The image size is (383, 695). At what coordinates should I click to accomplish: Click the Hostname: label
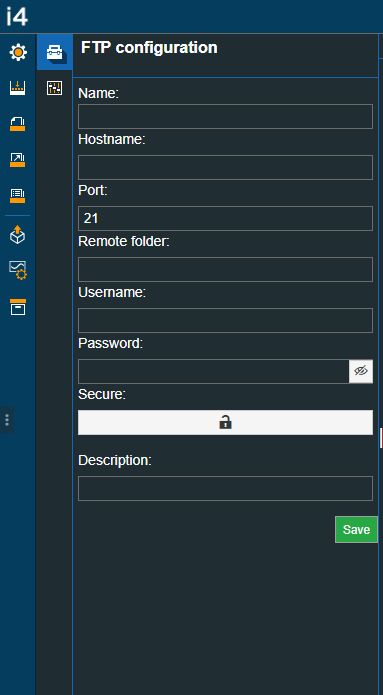click(x=112, y=139)
